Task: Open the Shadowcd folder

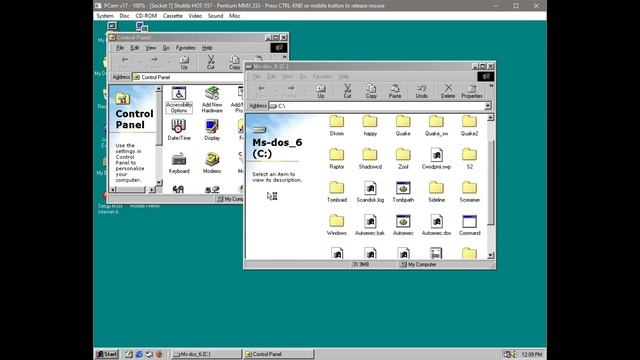Action: tap(370, 158)
